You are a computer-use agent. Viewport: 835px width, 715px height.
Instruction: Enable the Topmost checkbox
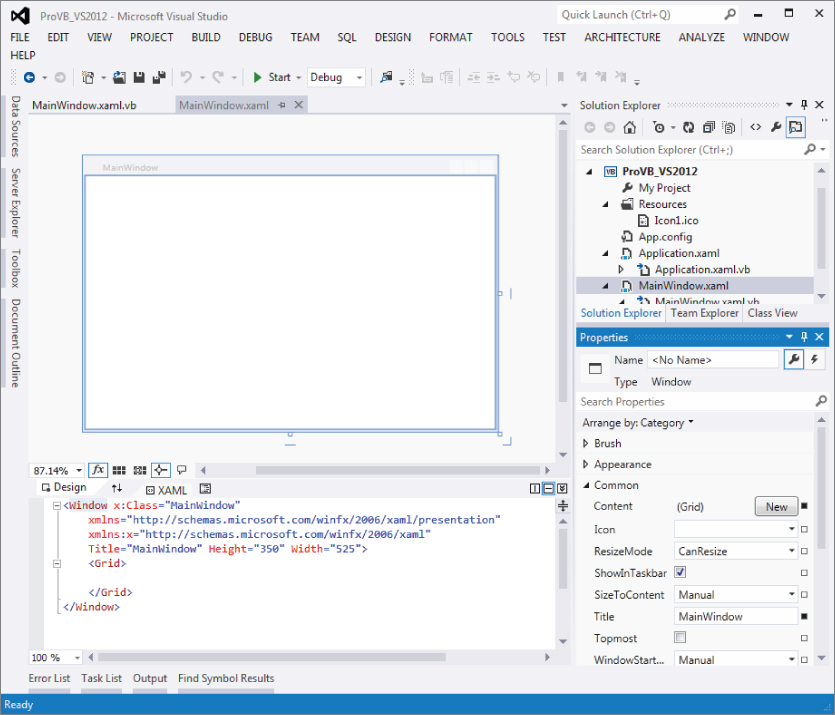(x=681, y=637)
